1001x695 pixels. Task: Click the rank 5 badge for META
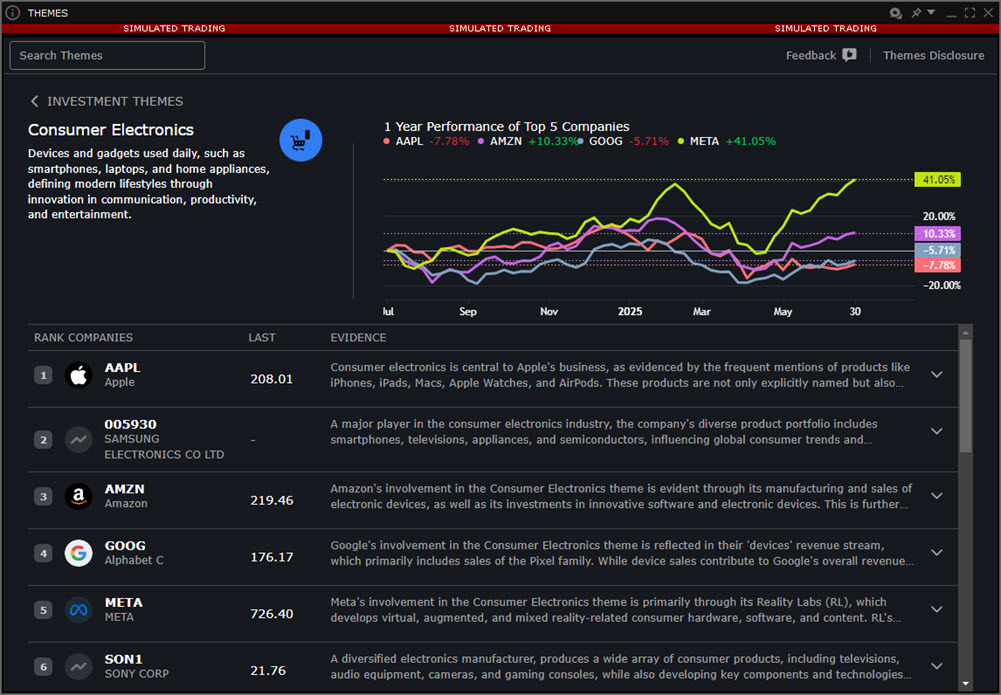coord(43,609)
